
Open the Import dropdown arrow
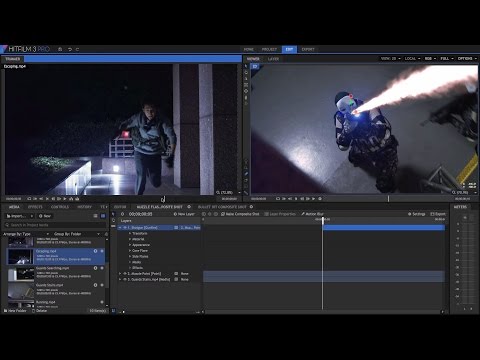coord(32,216)
